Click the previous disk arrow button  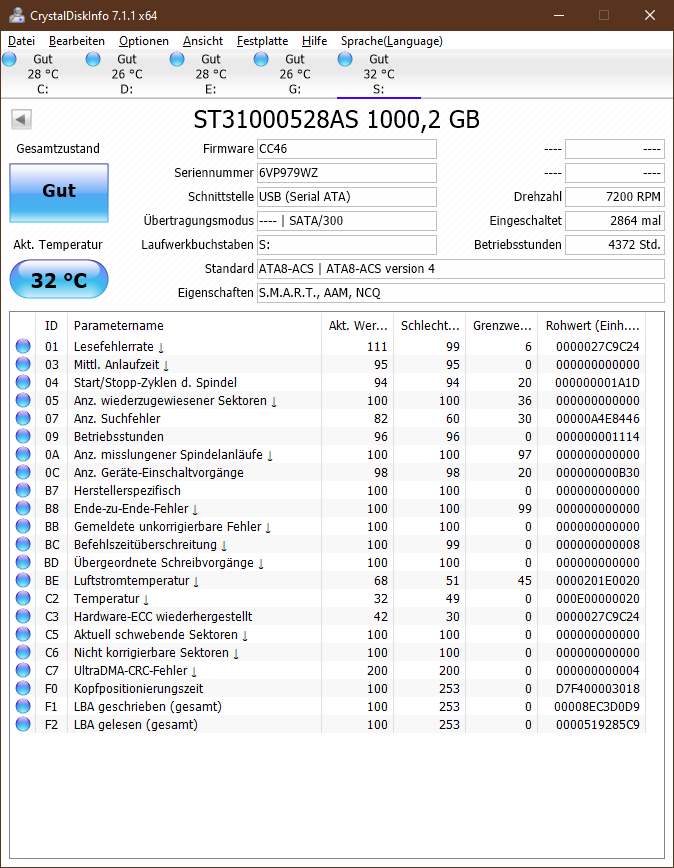21,119
